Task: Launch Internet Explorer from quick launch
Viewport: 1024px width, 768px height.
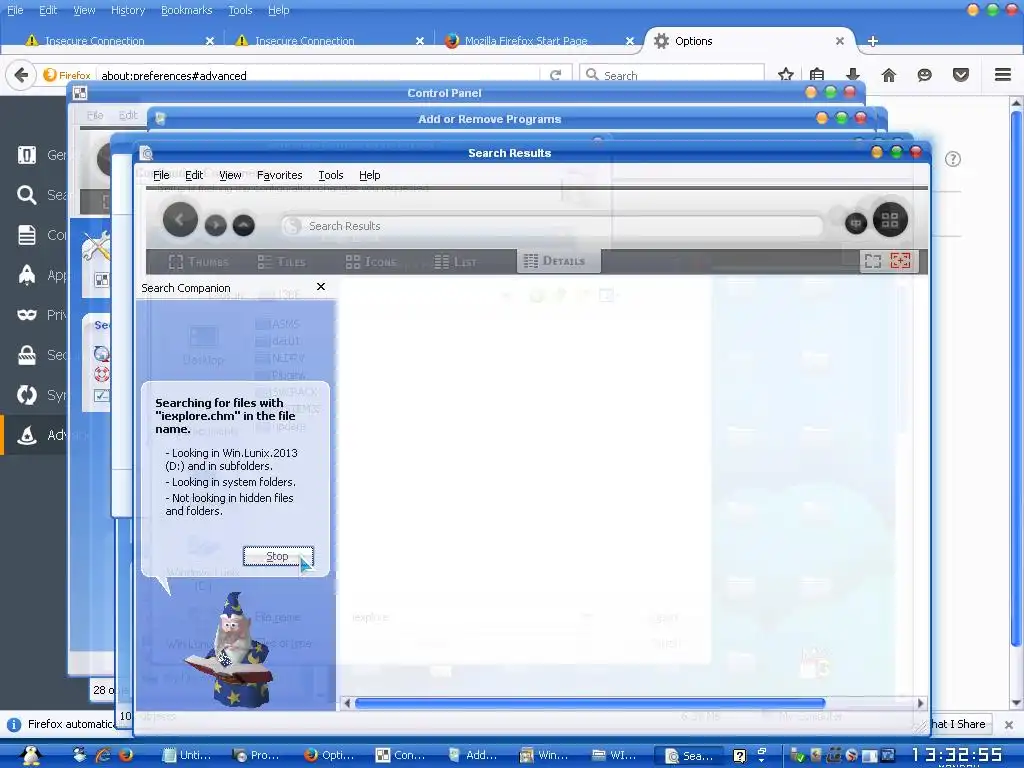Action: [x=103, y=755]
